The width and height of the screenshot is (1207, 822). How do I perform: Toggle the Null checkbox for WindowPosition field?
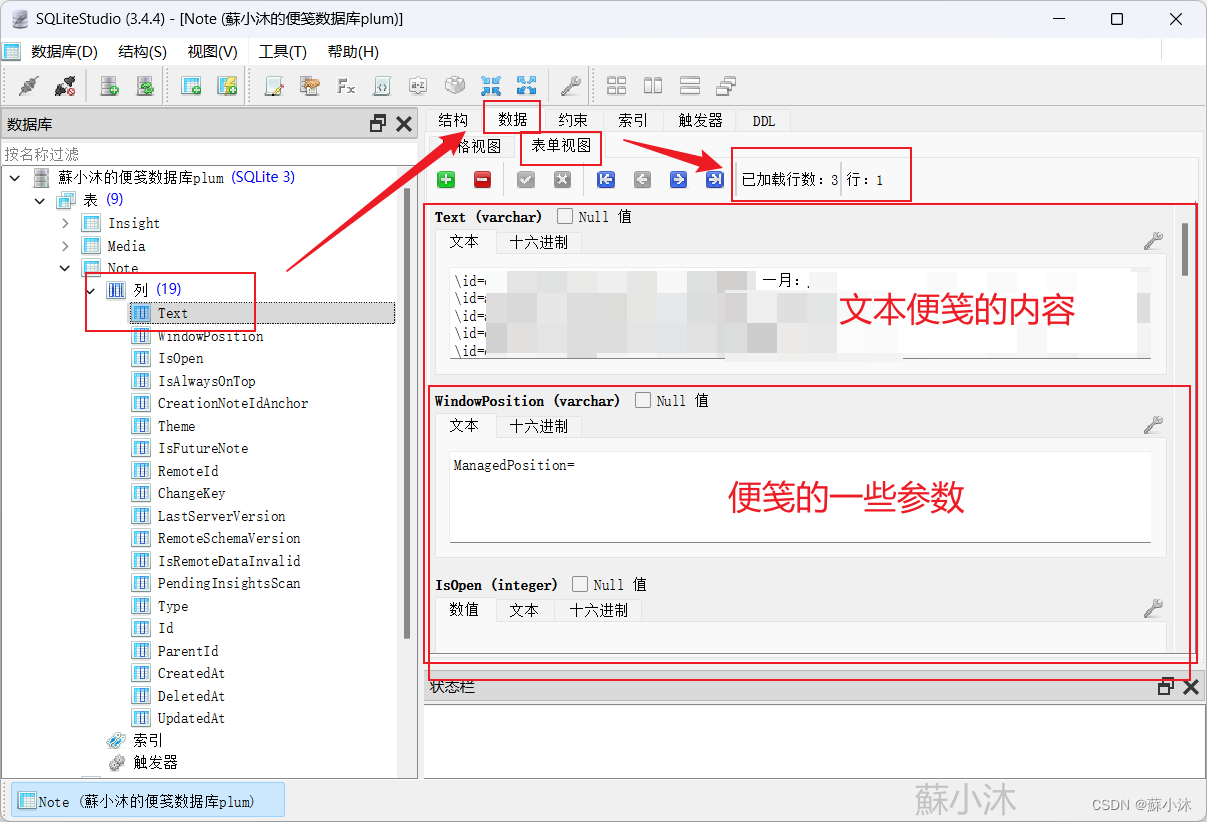pos(643,400)
